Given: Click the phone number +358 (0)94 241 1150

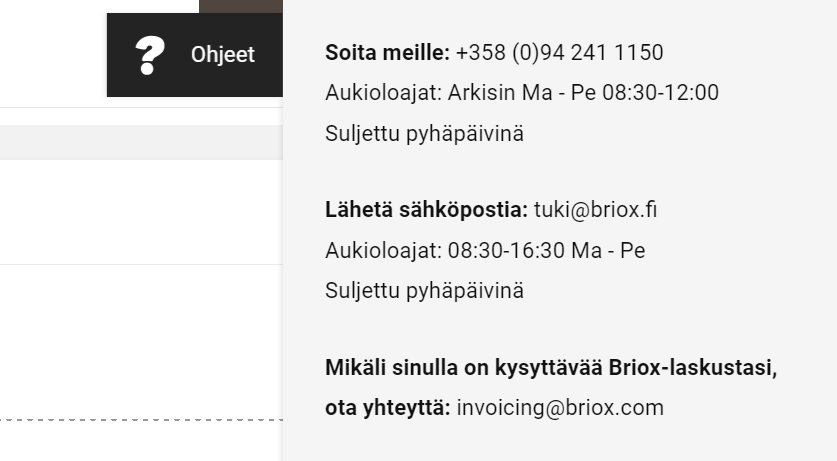Looking at the screenshot, I should [x=559, y=52].
